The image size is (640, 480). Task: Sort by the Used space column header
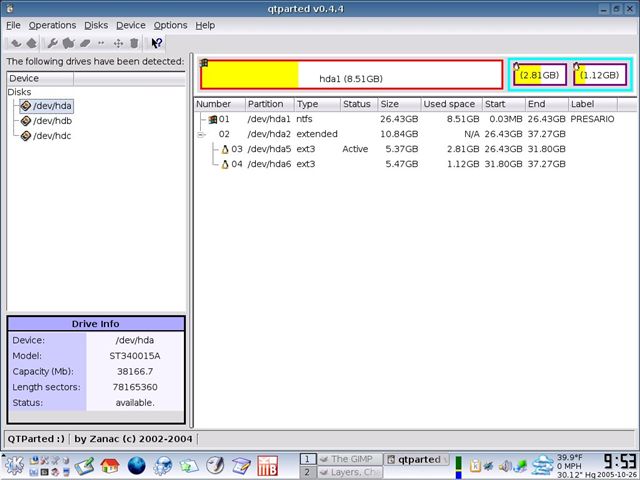451,104
